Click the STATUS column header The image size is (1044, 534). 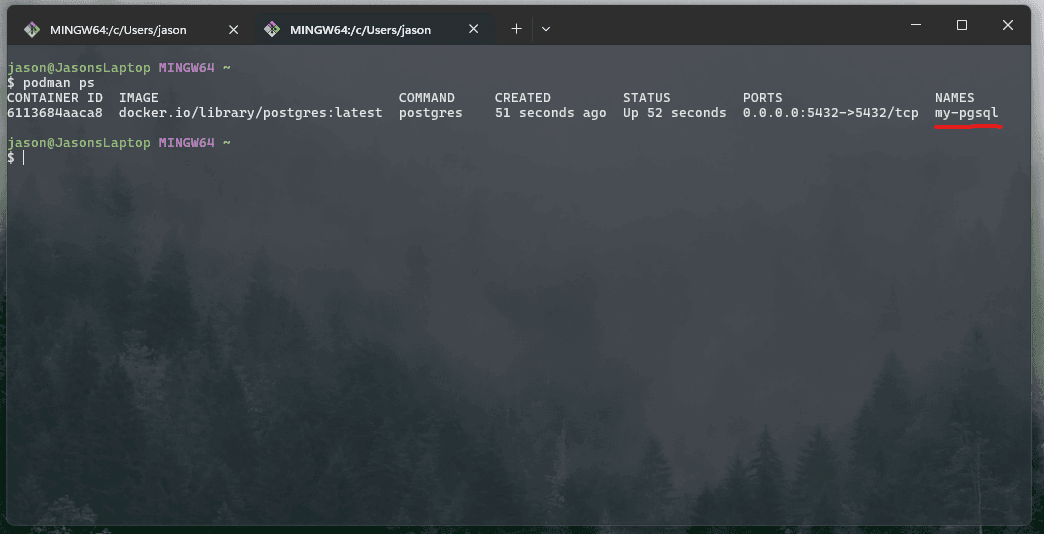(647, 98)
